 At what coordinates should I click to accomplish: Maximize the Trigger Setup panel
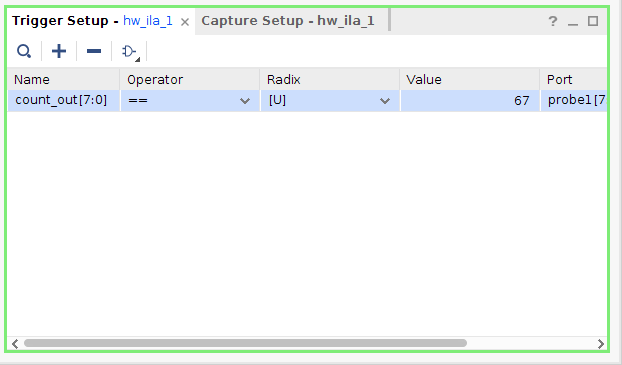[593, 21]
